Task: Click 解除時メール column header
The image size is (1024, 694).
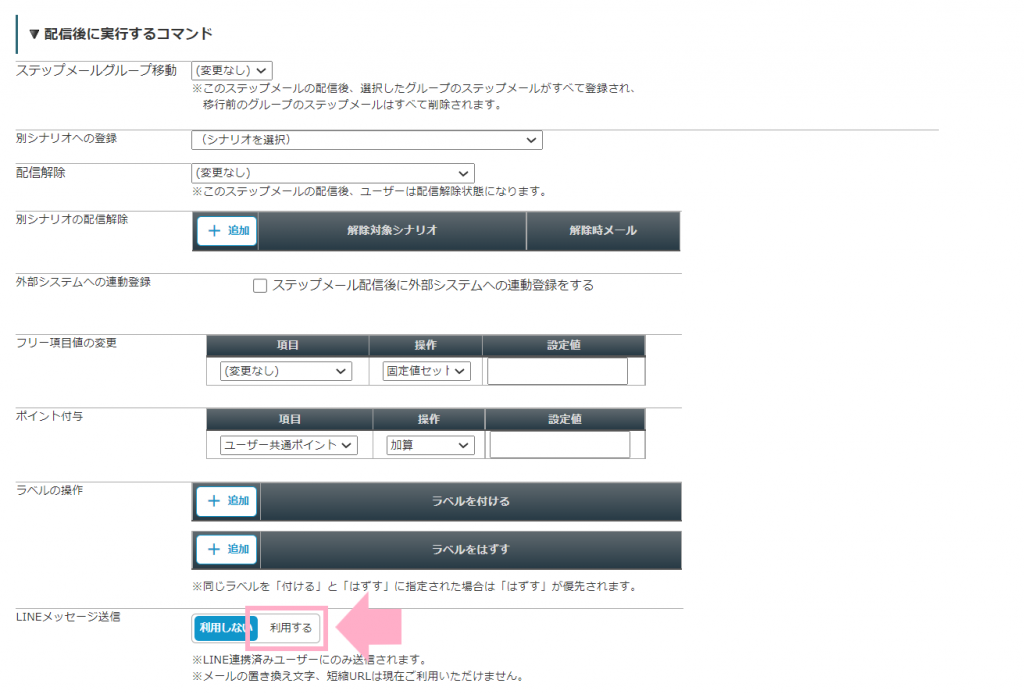Action: coord(603,230)
